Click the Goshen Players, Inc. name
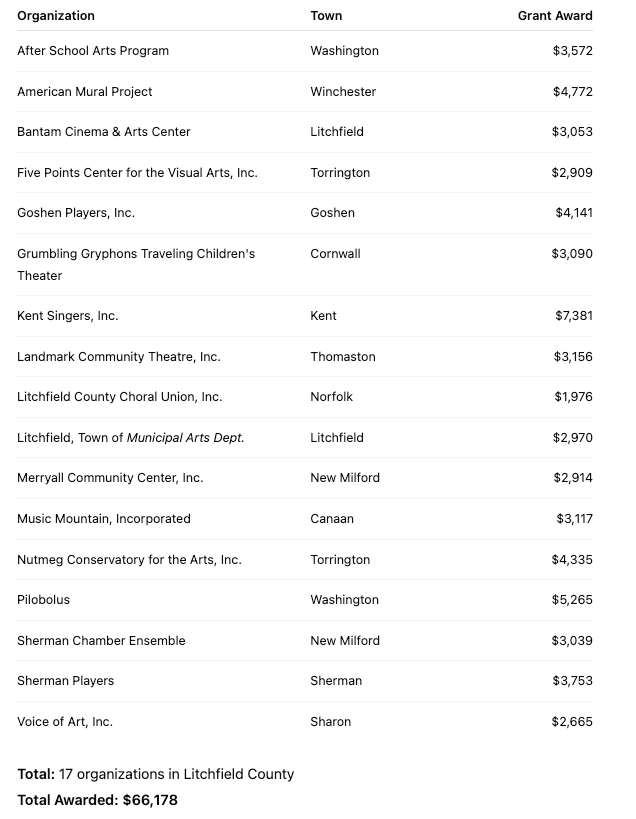 [x=76, y=213]
